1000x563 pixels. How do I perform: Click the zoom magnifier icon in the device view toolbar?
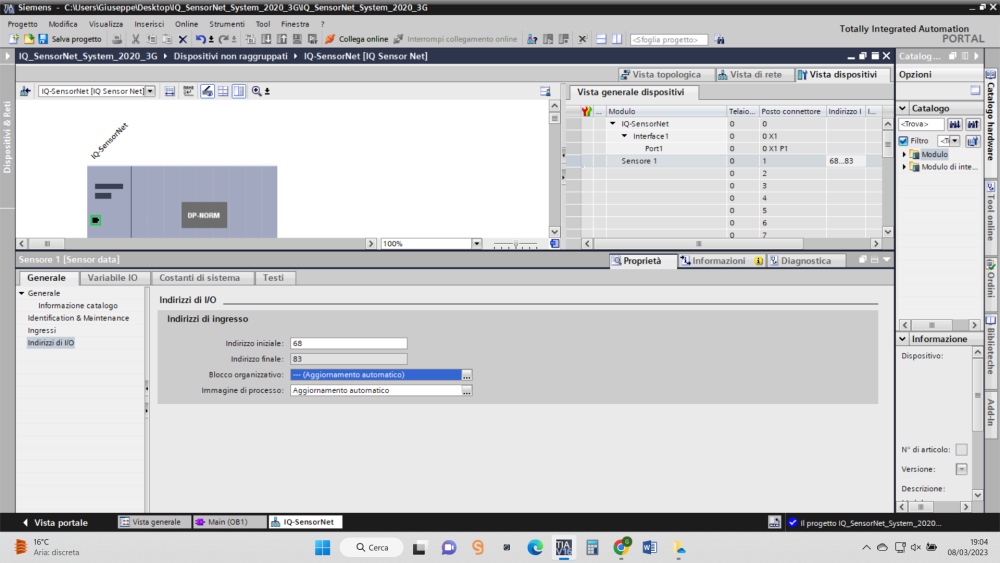tap(257, 91)
